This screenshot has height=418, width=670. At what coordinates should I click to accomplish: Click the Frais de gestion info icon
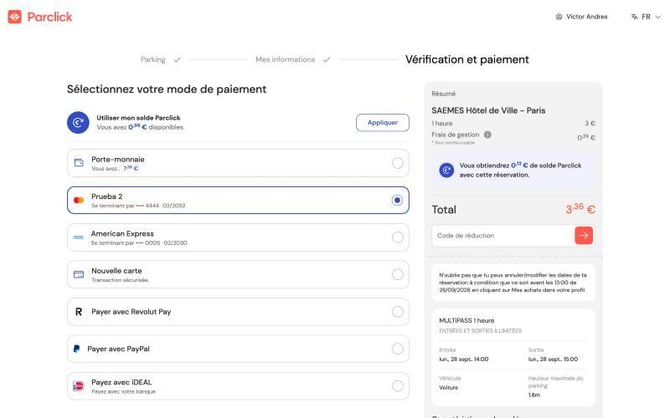coord(487,135)
